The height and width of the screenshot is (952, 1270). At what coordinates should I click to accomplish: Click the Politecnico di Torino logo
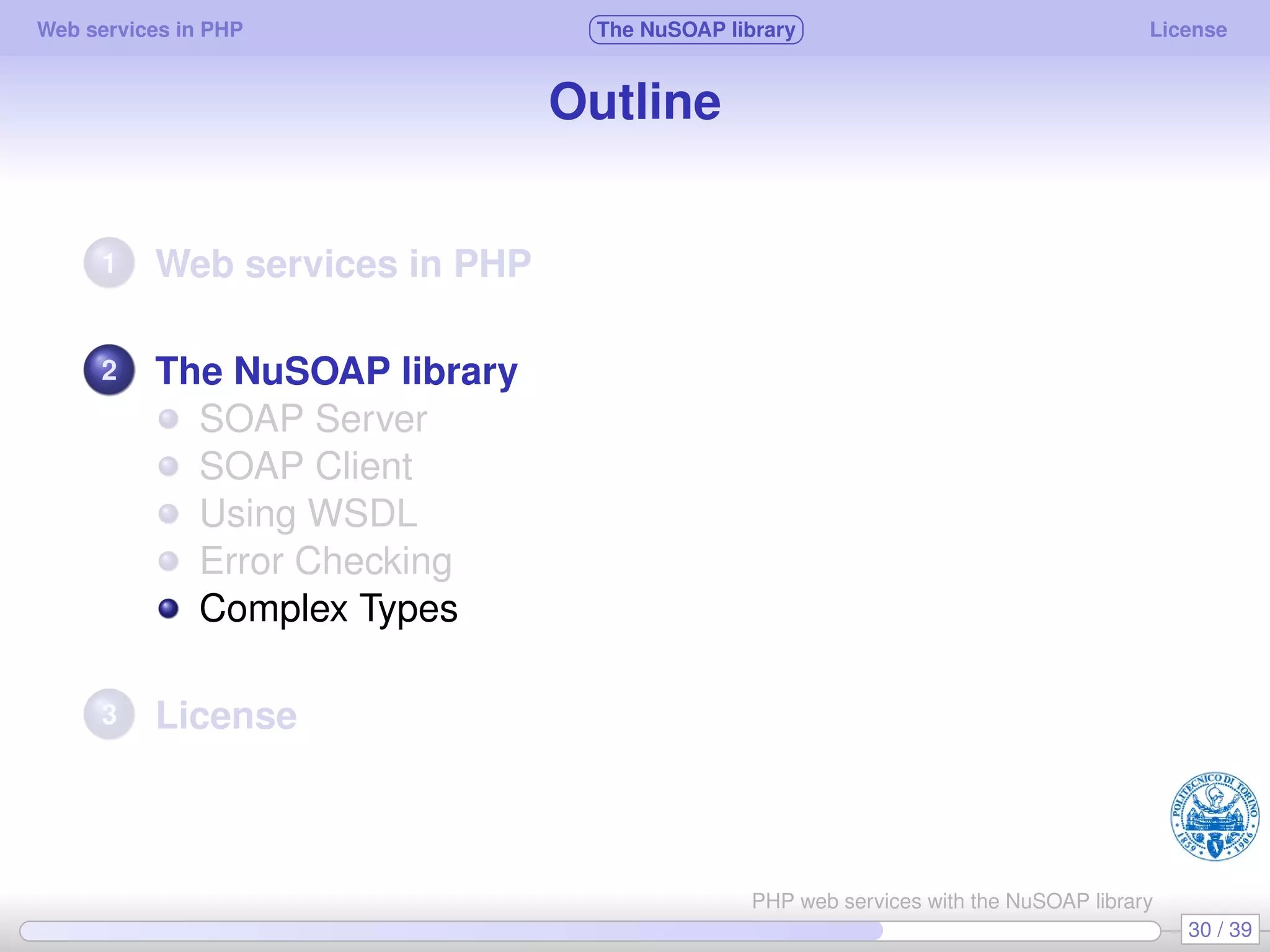1214,816
